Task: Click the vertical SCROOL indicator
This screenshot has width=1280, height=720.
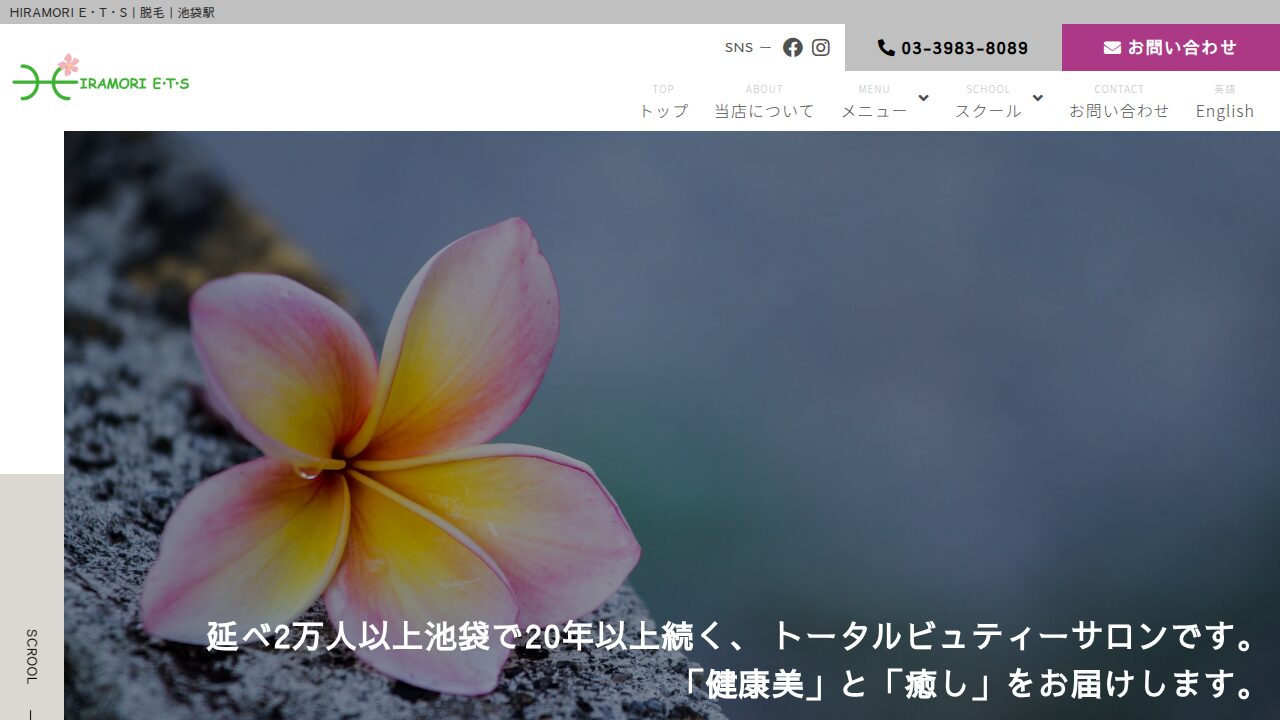Action: click(x=31, y=656)
